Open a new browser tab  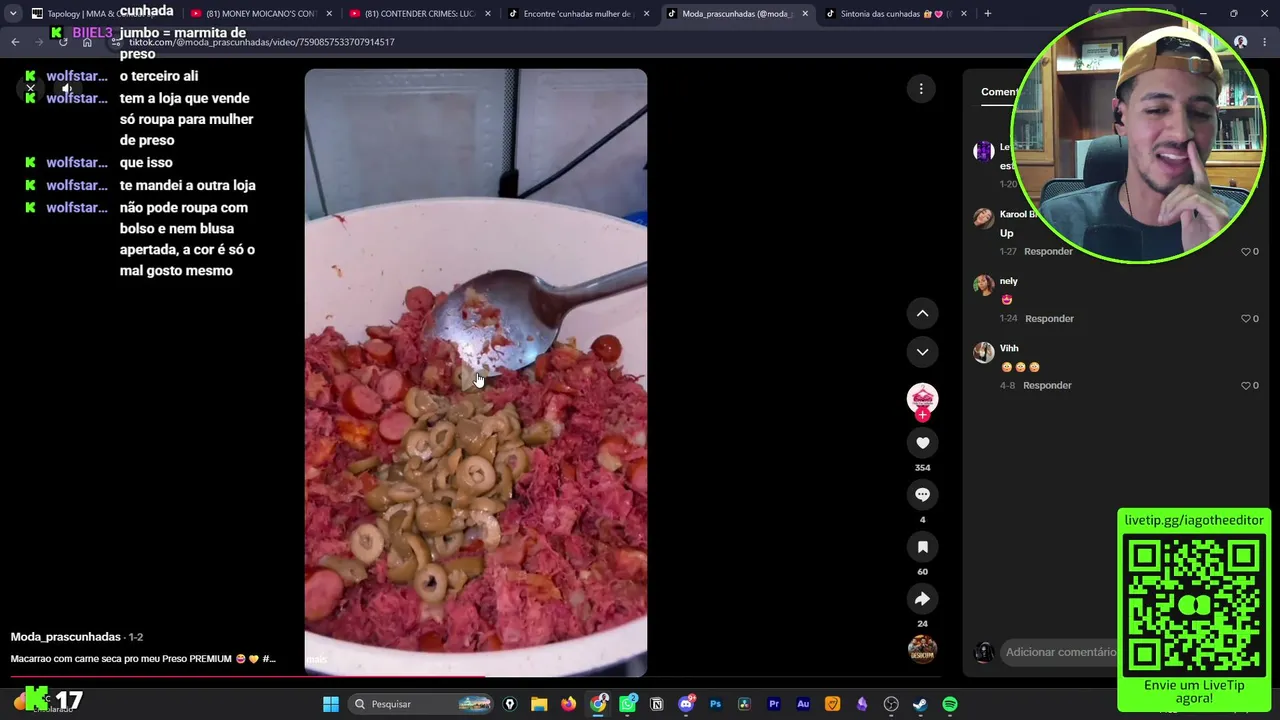987,14
